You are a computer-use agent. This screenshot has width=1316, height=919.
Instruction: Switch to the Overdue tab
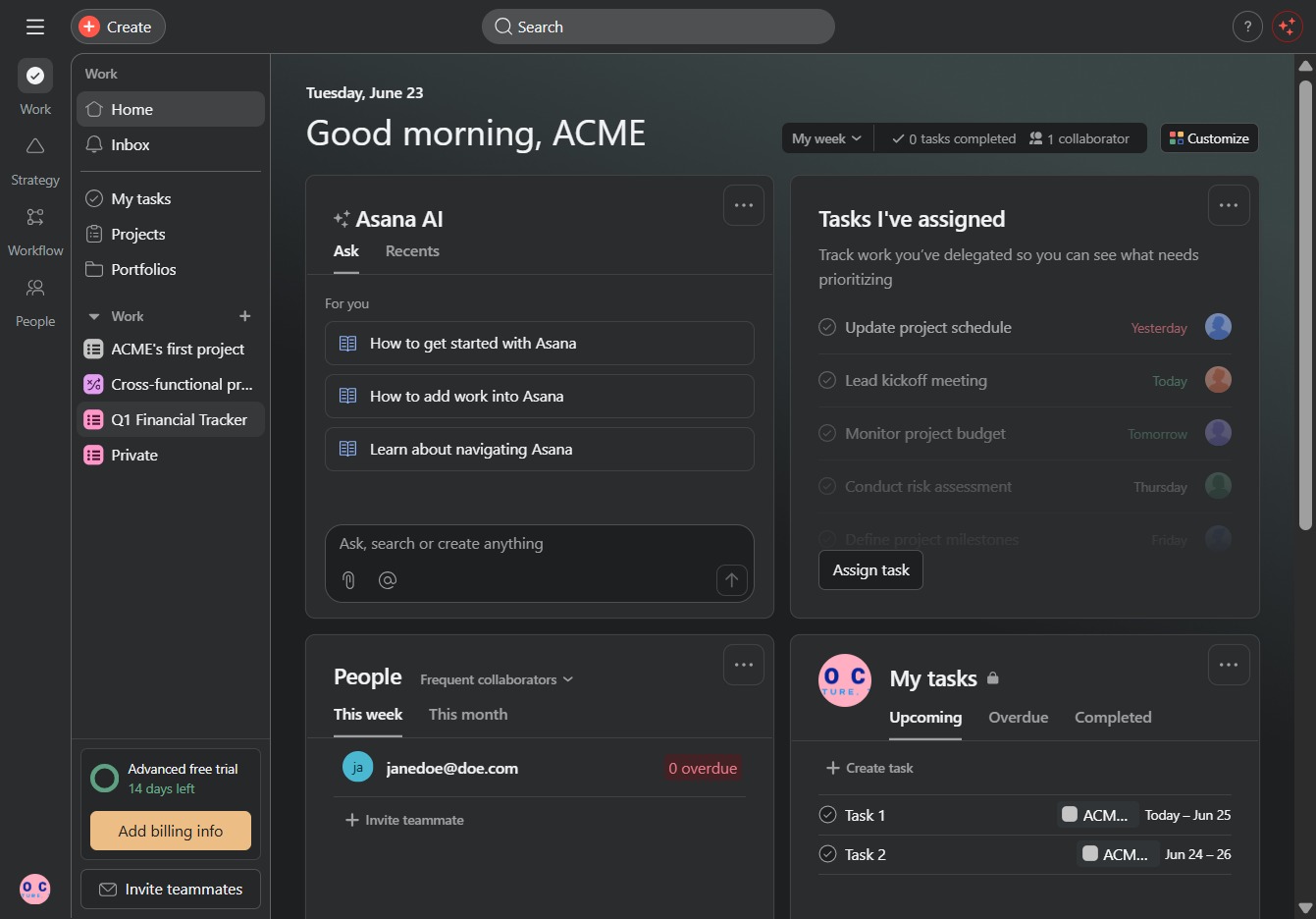1019,718
